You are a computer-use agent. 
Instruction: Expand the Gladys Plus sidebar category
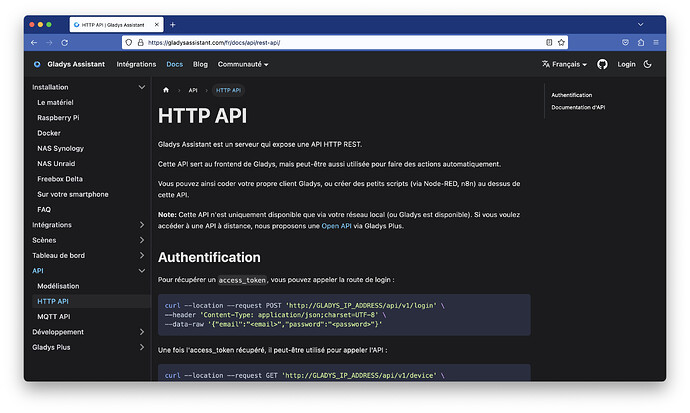coord(142,347)
